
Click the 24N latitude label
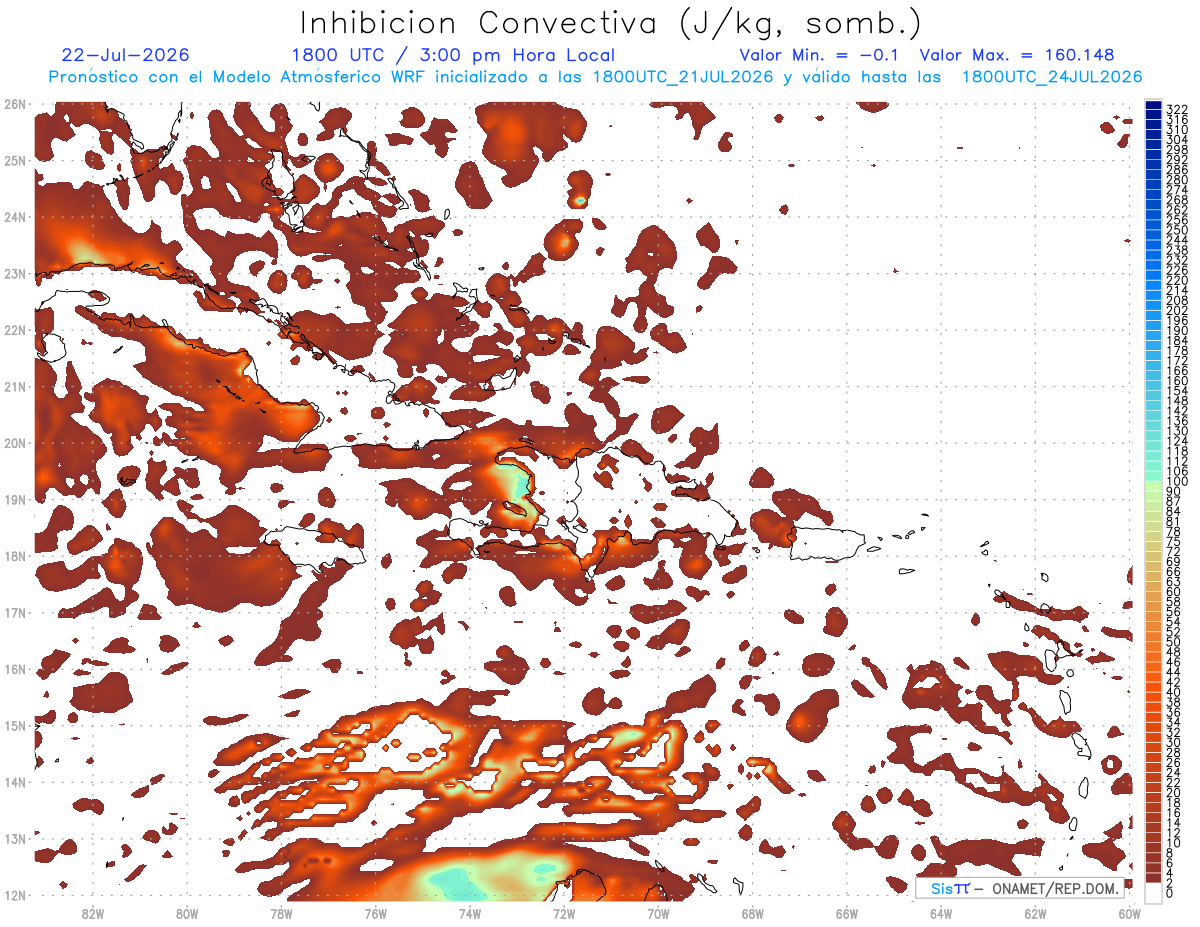click(15, 217)
